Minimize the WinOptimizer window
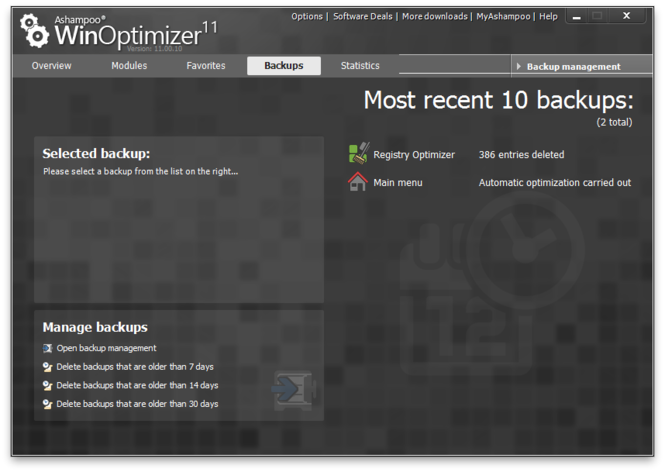This screenshot has width=665, height=472. (577, 17)
